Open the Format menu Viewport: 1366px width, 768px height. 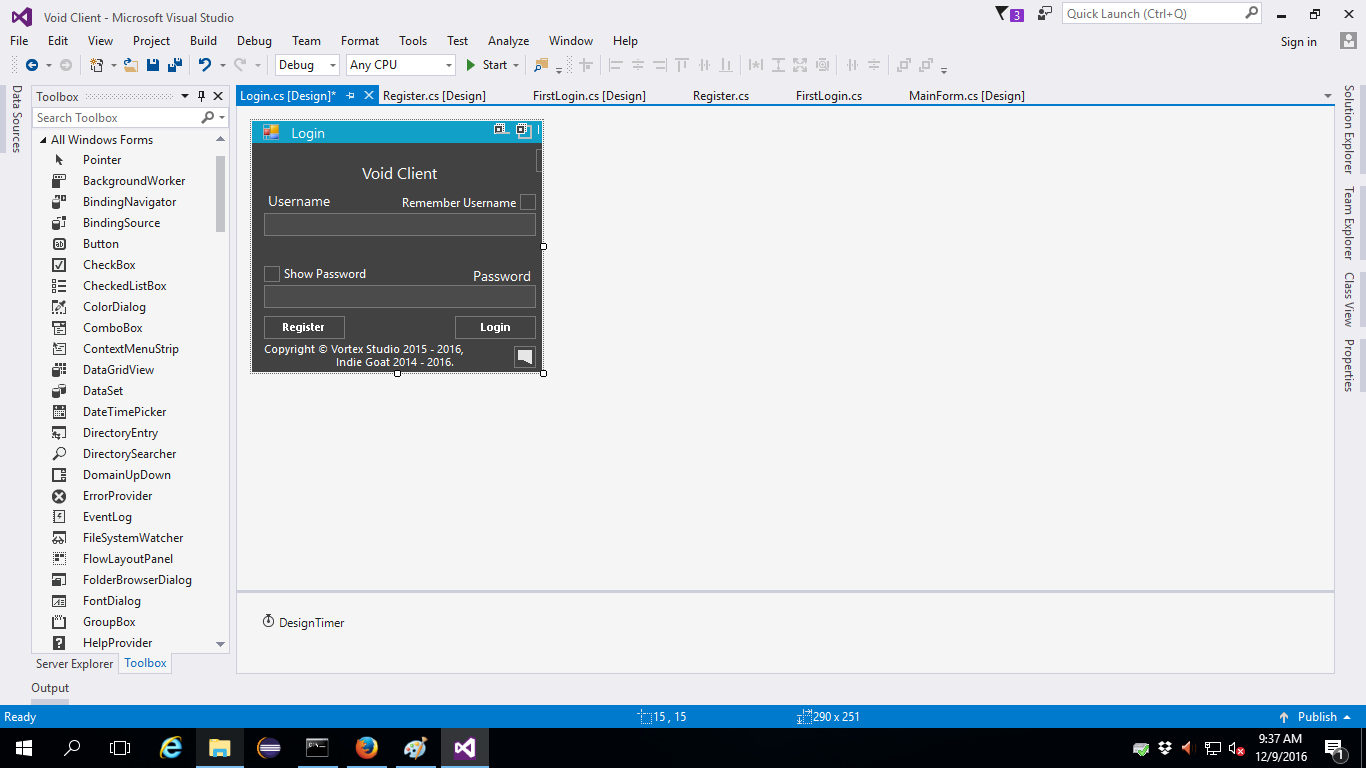359,41
